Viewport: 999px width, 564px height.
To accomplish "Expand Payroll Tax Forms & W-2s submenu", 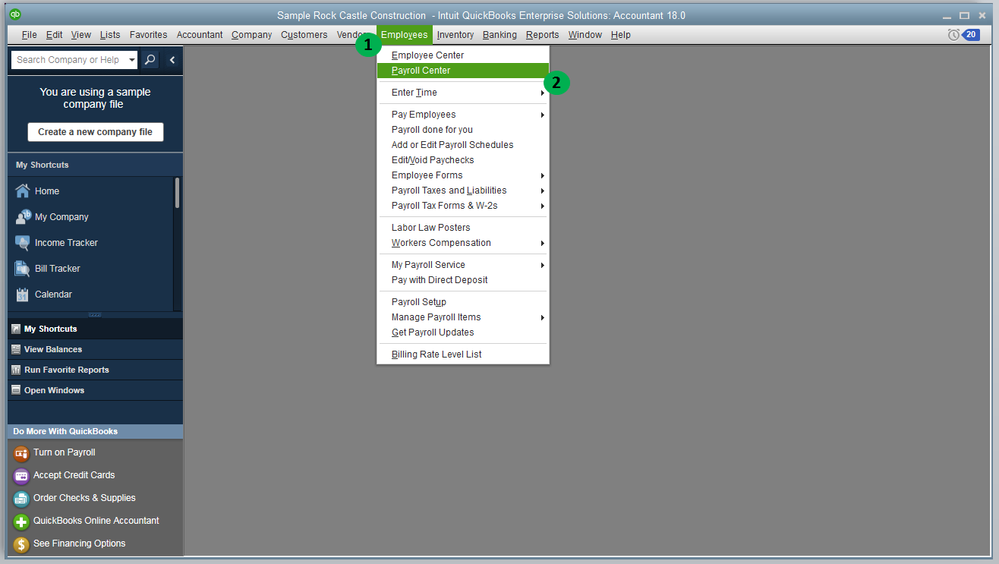I will [x=542, y=206].
